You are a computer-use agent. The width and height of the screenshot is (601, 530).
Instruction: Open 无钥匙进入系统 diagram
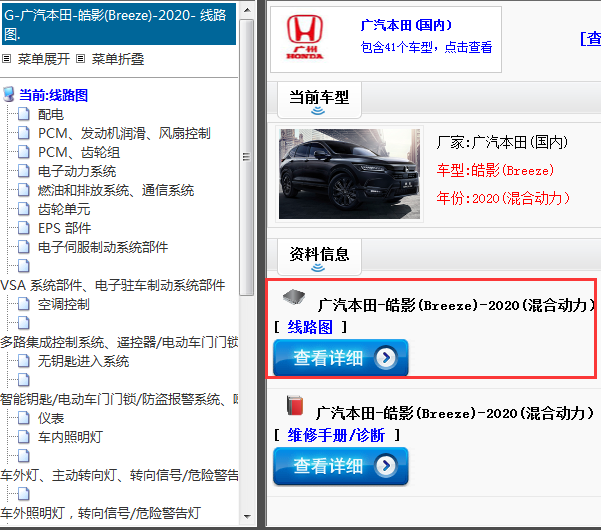click(83, 361)
